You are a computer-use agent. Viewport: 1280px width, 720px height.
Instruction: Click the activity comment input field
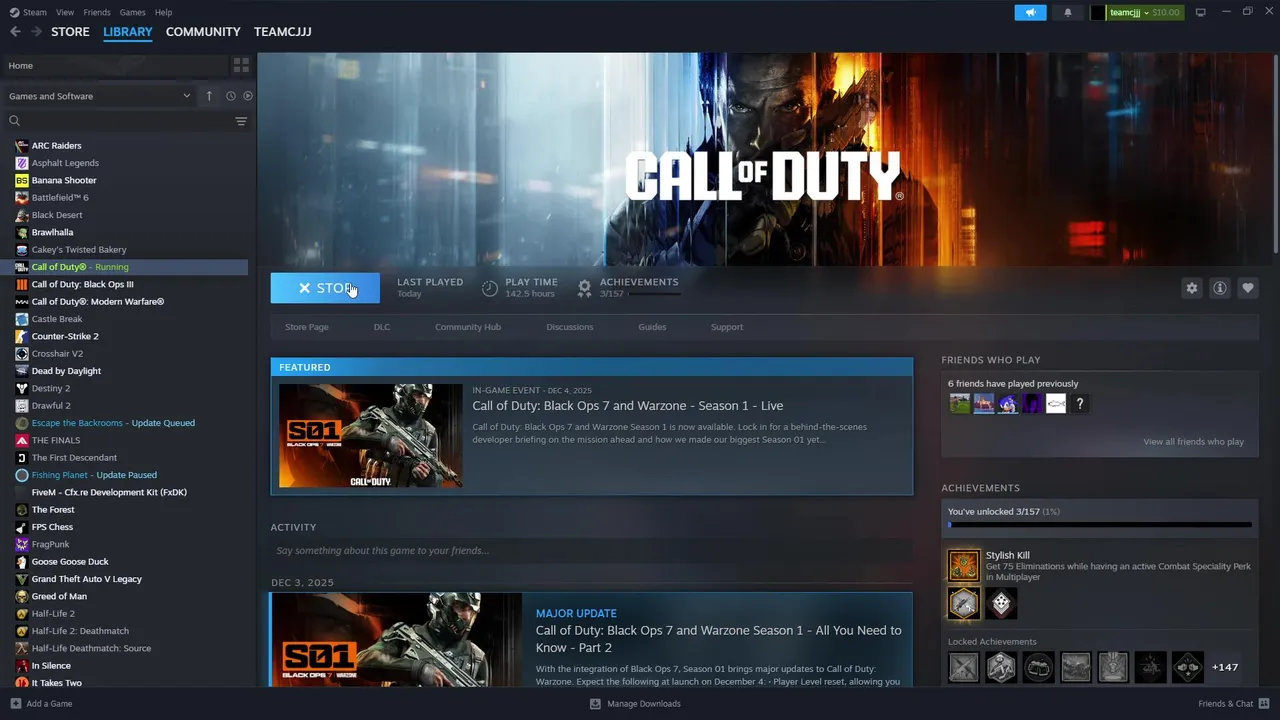[x=591, y=551]
